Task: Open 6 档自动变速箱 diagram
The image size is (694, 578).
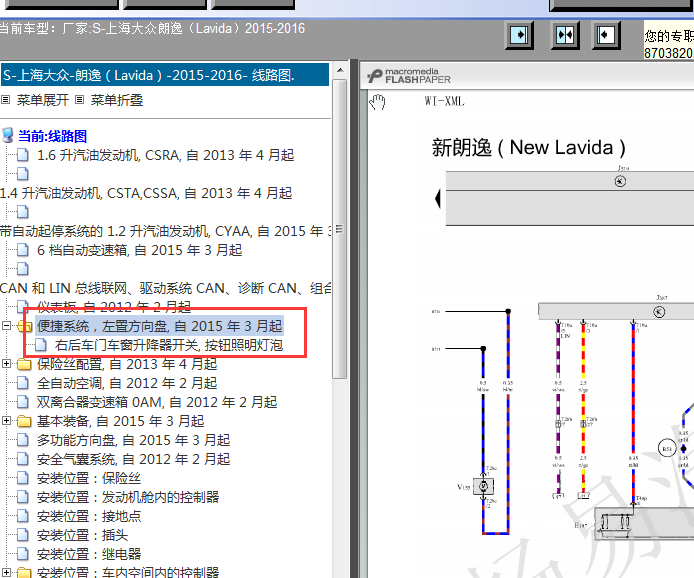Action: coord(139,250)
